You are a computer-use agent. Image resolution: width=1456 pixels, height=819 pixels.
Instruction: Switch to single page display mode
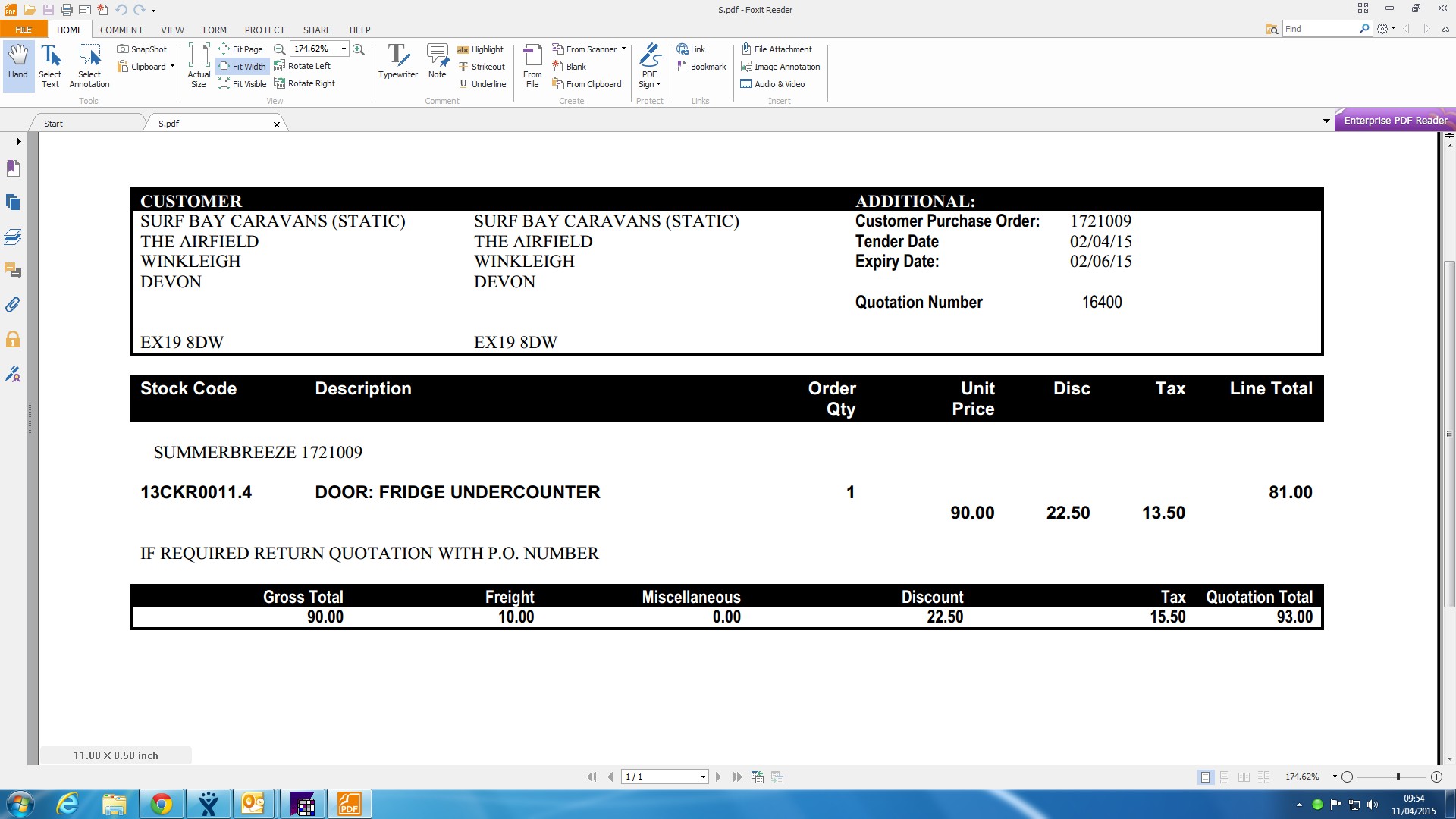click(x=1205, y=777)
